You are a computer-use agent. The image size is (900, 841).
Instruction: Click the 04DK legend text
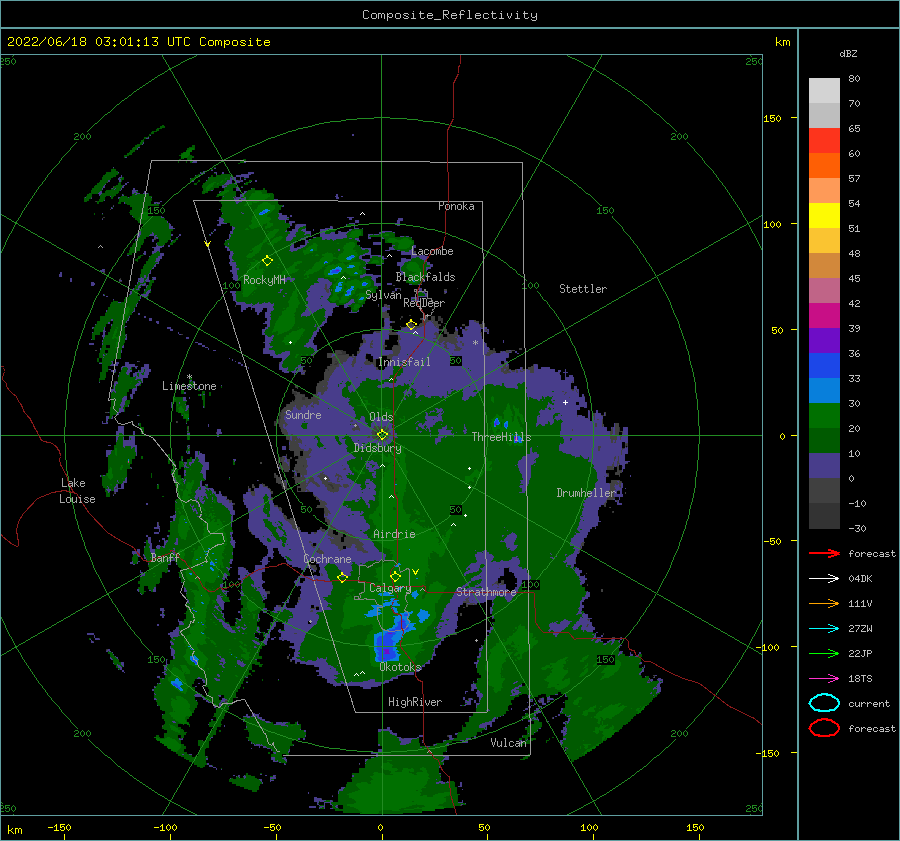(x=860, y=579)
